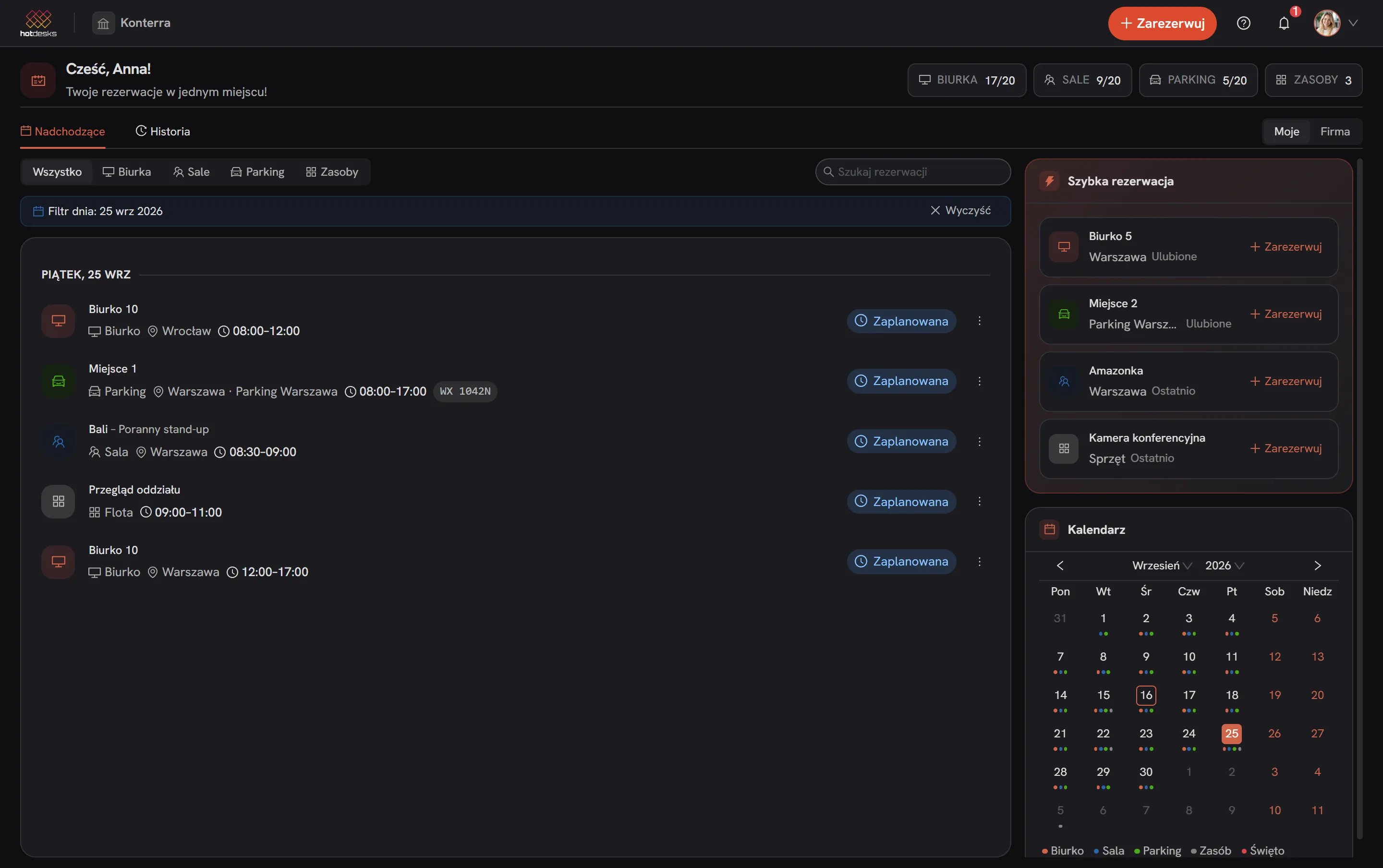Open options menu for Miejsce 1 reservation
Screen dimensions: 1383x868
click(x=980, y=381)
